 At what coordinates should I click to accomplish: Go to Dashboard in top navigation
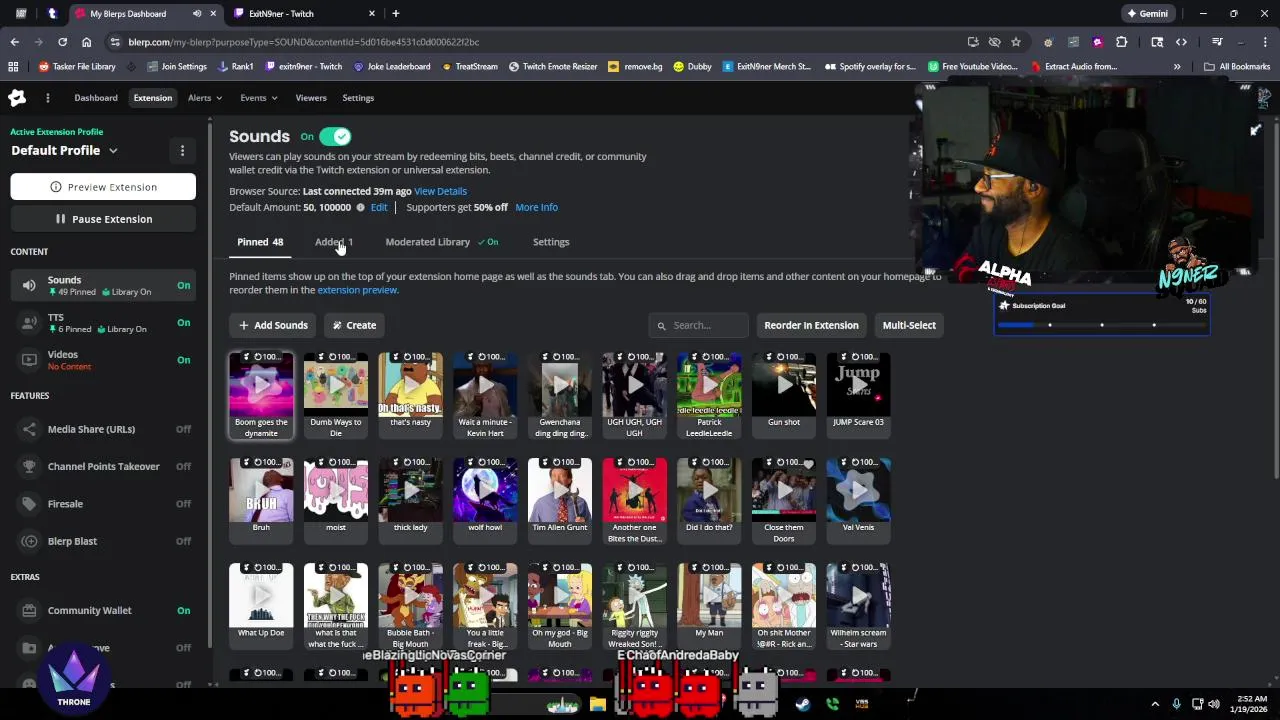tap(96, 98)
